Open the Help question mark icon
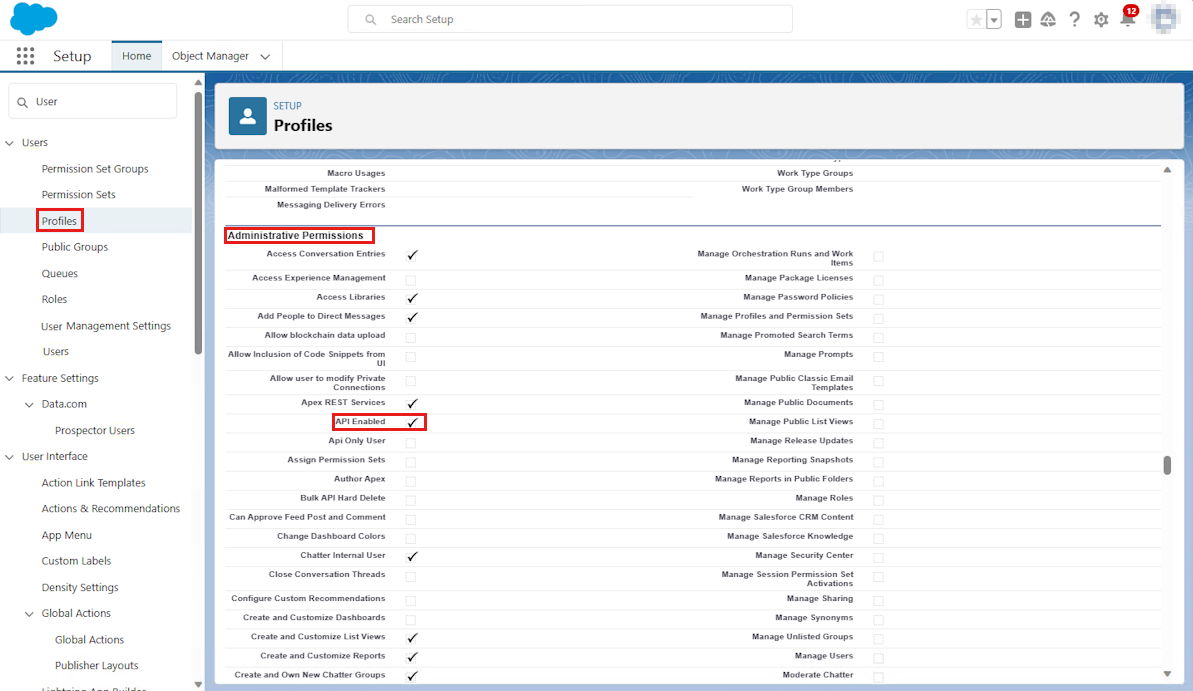The height and width of the screenshot is (691, 1193). pos(1074,20)
